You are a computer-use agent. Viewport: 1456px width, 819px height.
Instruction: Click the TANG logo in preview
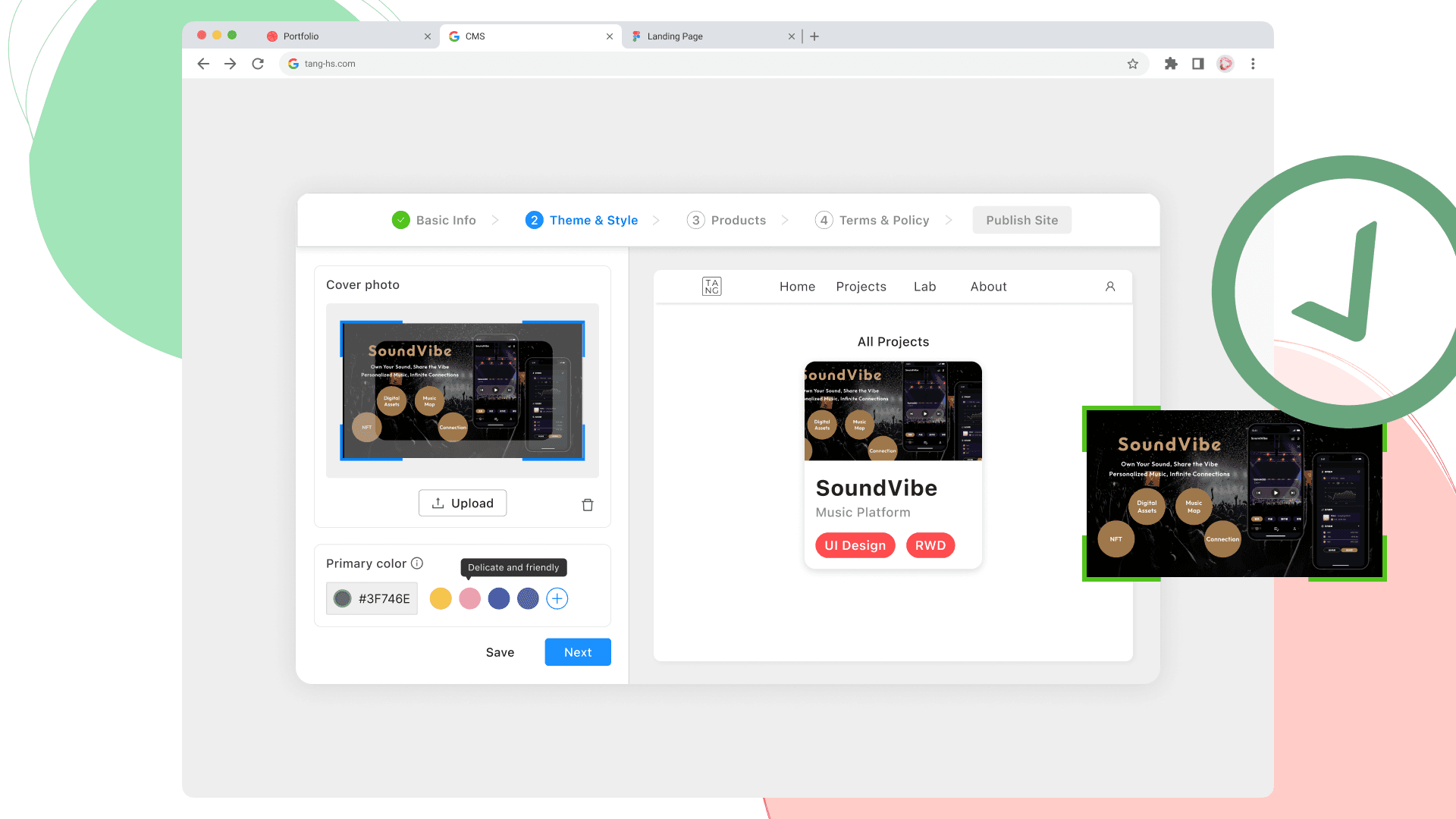pos(711,287)
